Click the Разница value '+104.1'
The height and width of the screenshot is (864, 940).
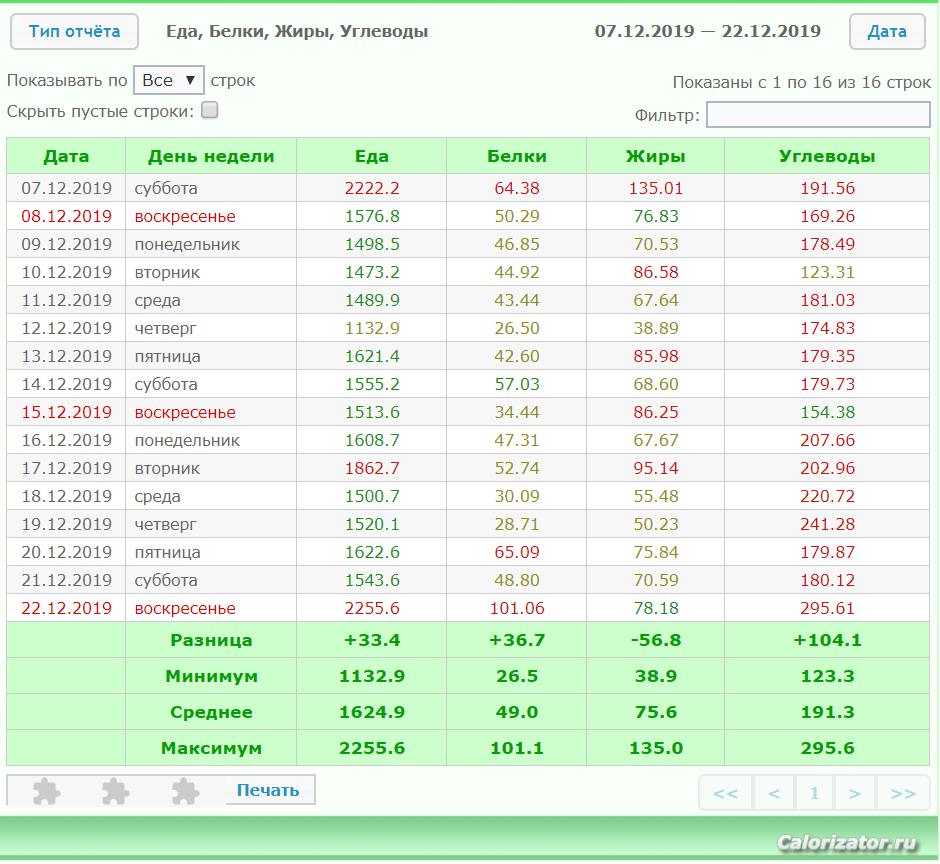[x=827, y=640]
